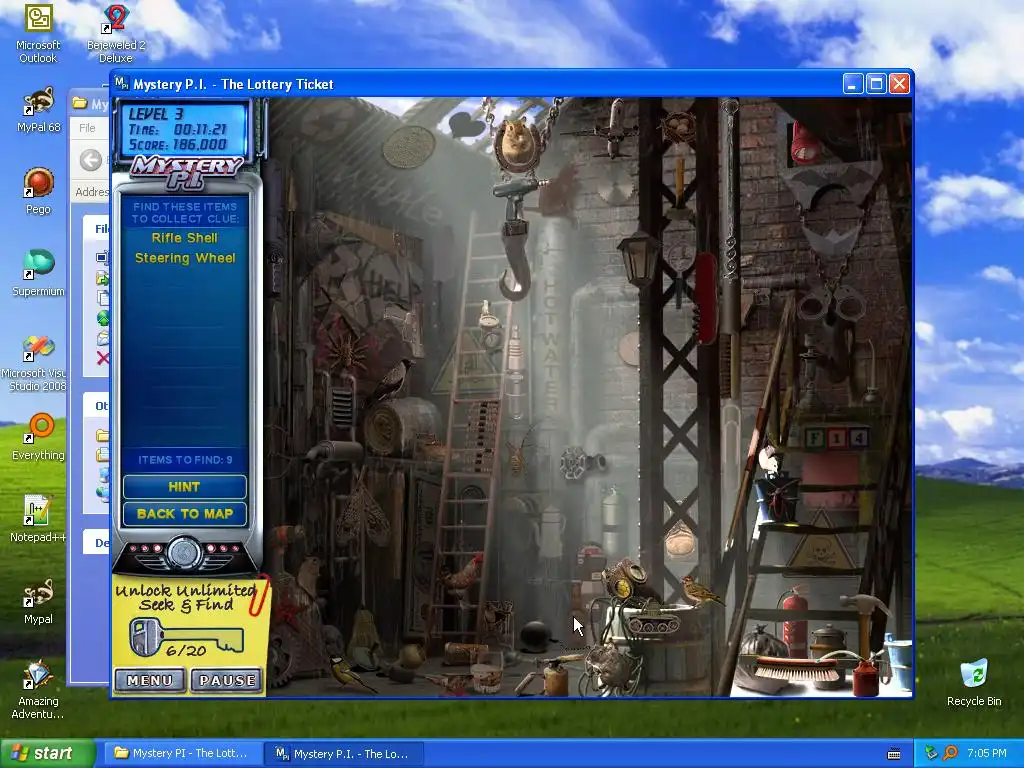Minimize the Mystery P.I. window
This screenshot has height=768, width=1024.
(x=852, y=84)
